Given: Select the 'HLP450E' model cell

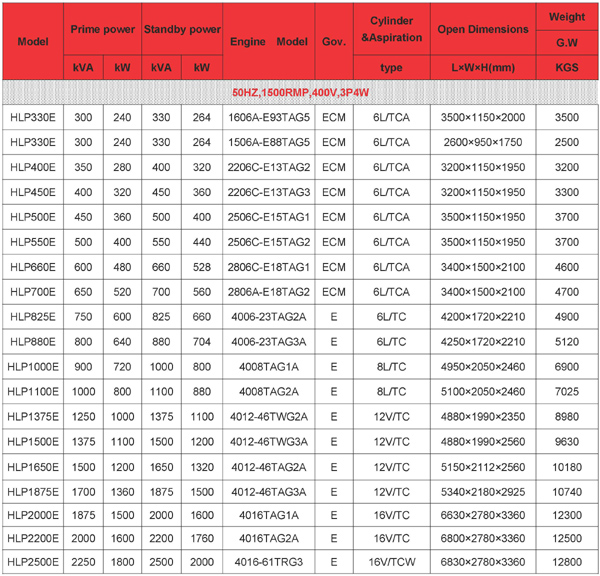Looking at the screenshot, I should coord(33,192).
